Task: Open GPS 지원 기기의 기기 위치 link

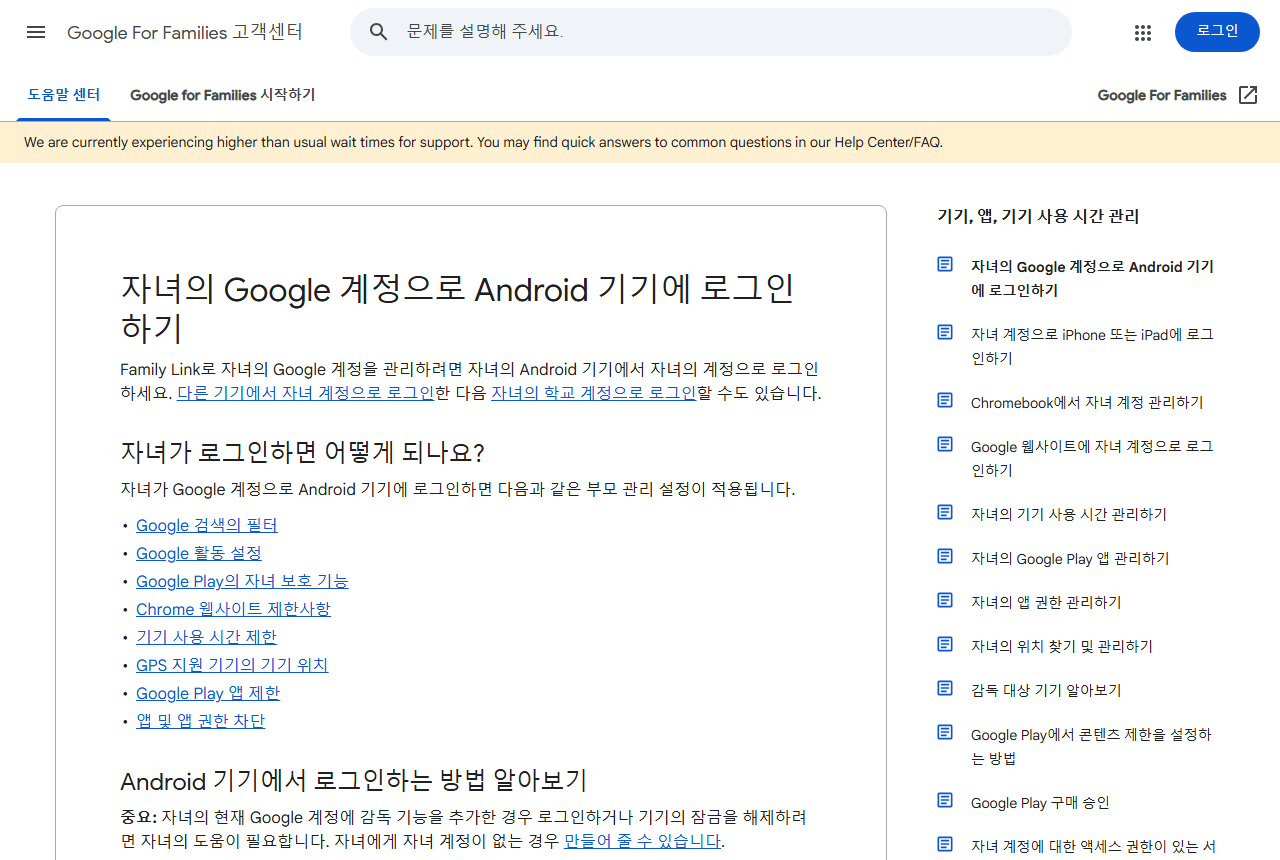Action: pyautogui.click(x=232, y=665)
